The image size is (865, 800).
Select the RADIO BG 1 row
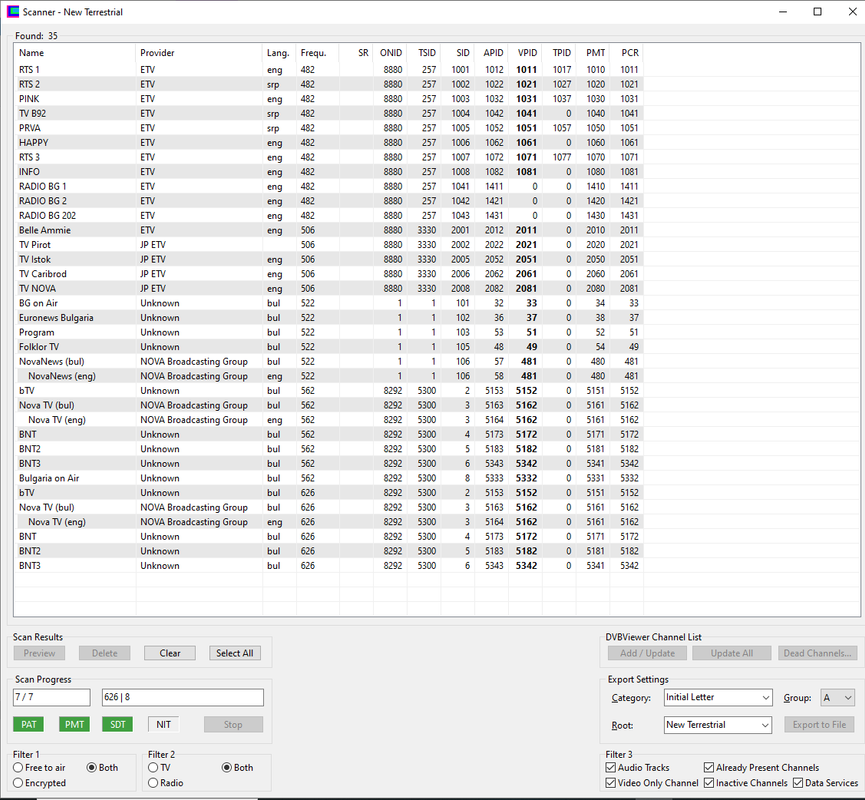pyautogui.click(x=329, y=186)
